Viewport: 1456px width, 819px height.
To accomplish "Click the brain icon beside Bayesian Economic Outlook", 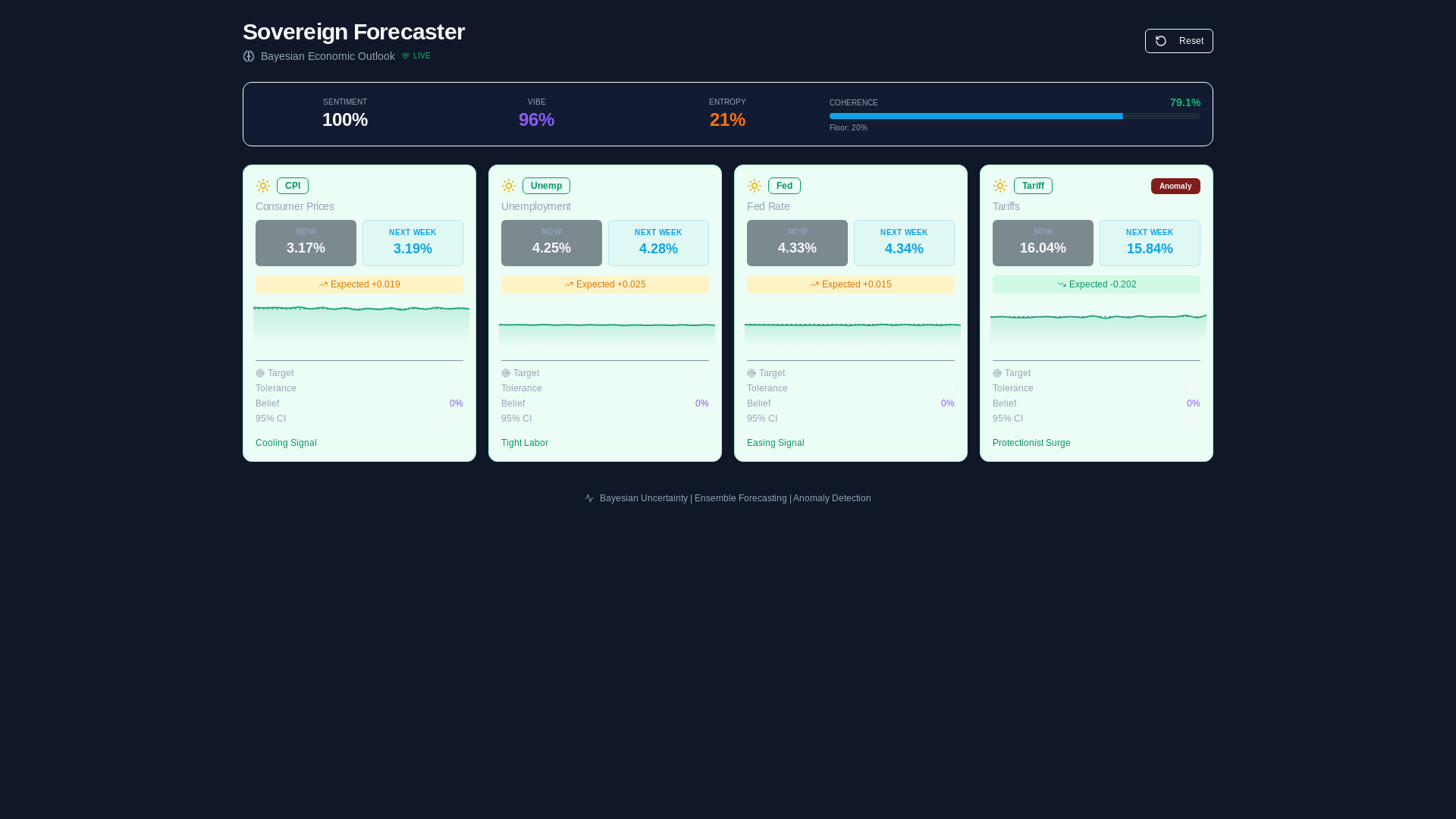I will [x=249, y=56].
